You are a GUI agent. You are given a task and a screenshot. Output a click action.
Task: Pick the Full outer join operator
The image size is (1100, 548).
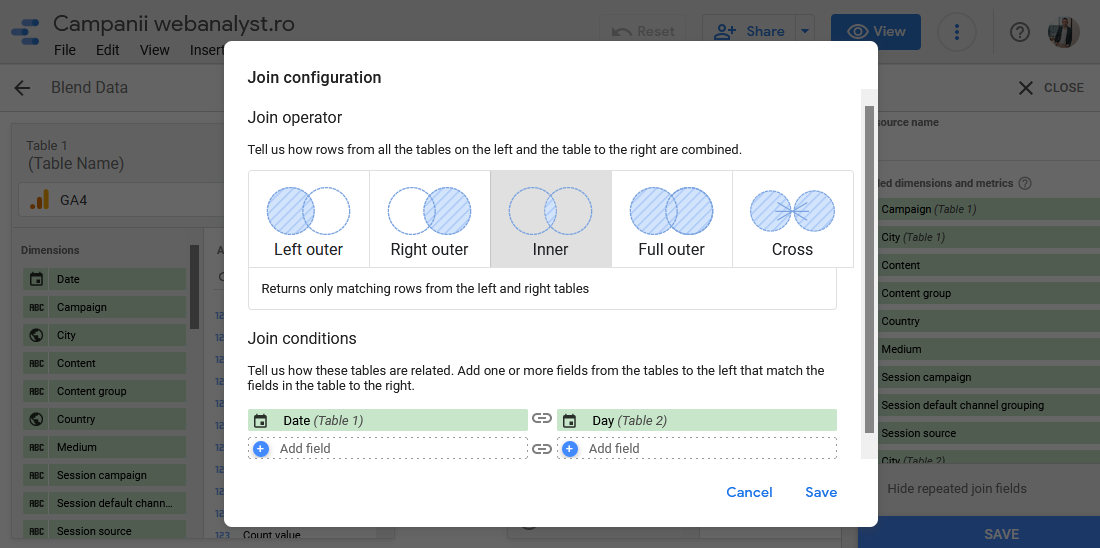tap(671, 219)
